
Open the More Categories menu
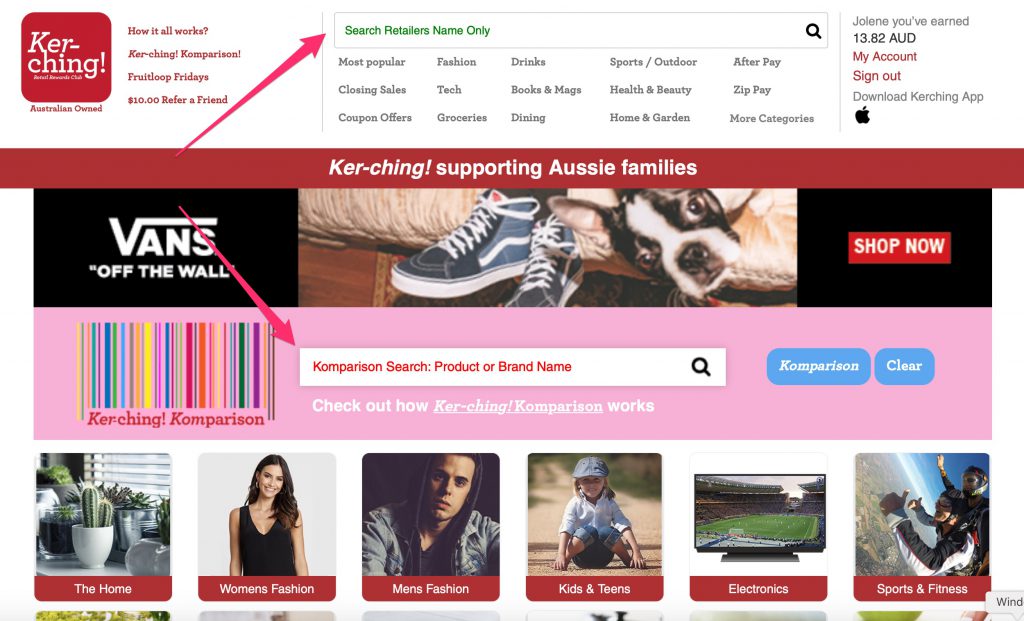click(x=771, y=118)
